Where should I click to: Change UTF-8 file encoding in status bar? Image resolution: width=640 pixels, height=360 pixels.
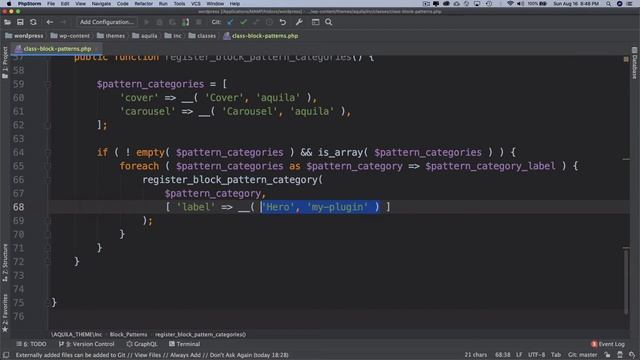536,355
